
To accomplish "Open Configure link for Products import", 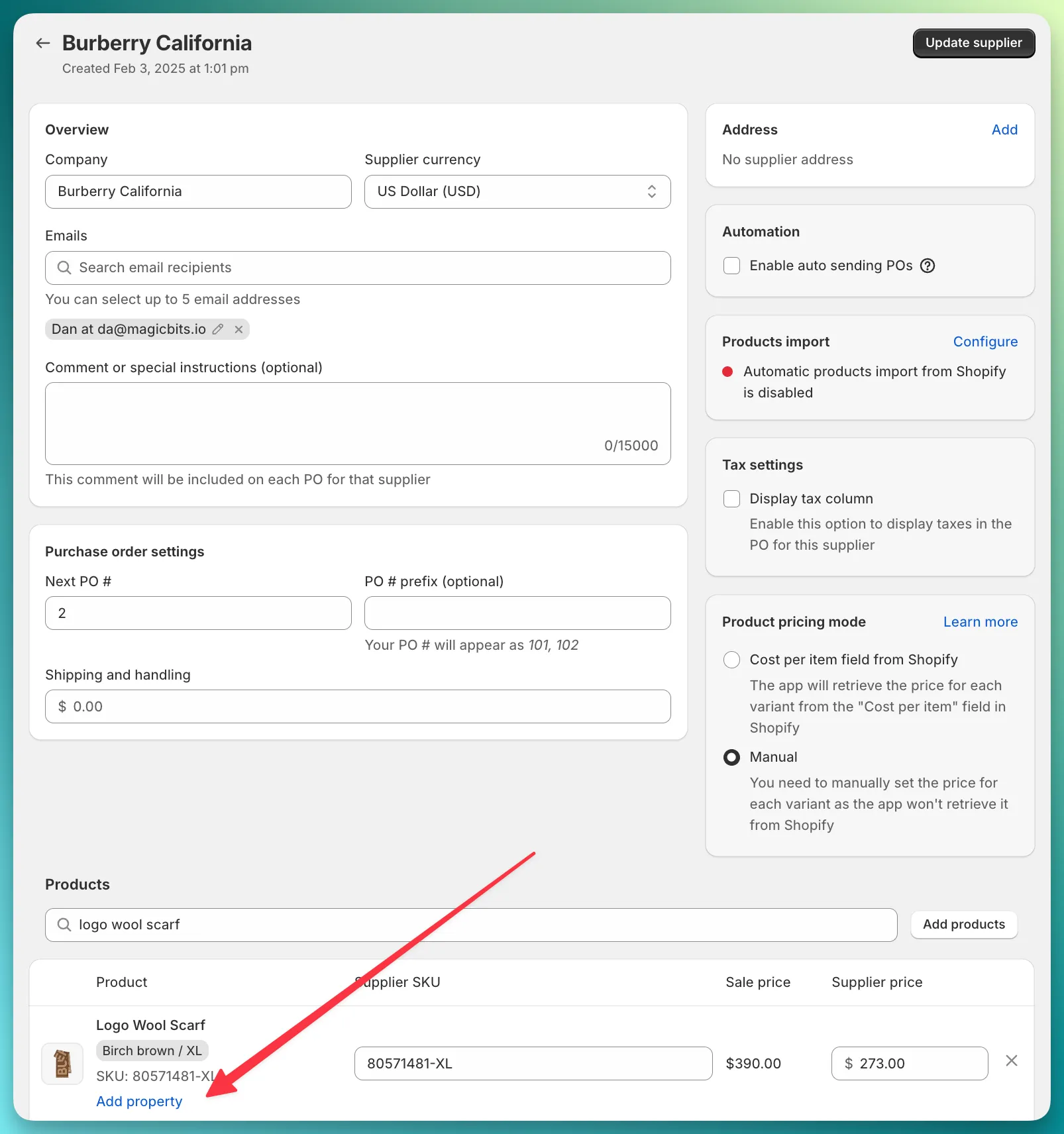I will pyautogui.click(x=985, y=342).
